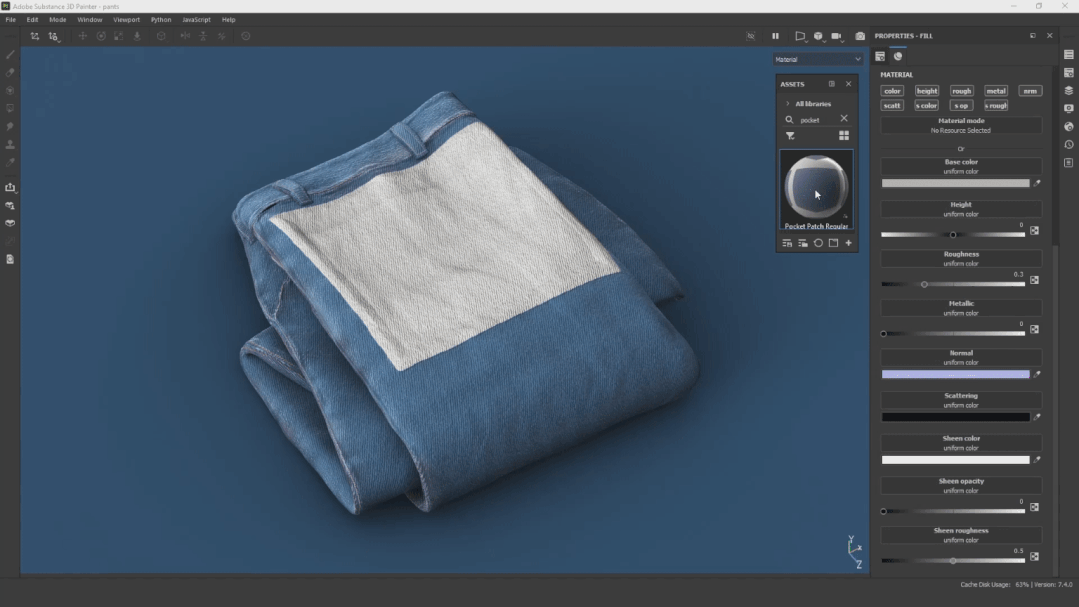Clear the pocket search in Assets
Viewport: 1079px width, 607px height.
coord(844,119)
